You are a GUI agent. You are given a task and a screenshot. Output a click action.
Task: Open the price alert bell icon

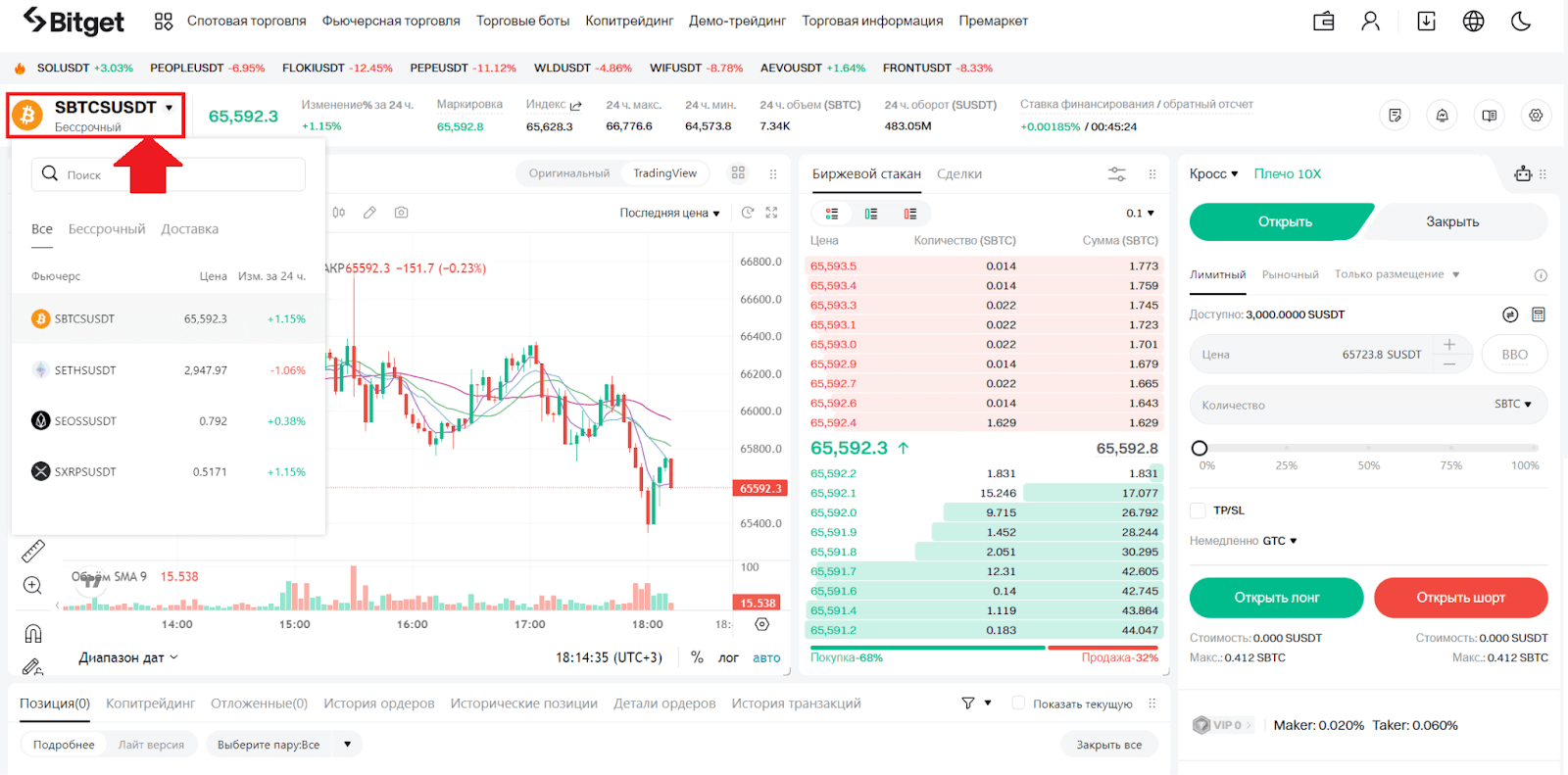pyautogui.click(x=1442, y=116)
